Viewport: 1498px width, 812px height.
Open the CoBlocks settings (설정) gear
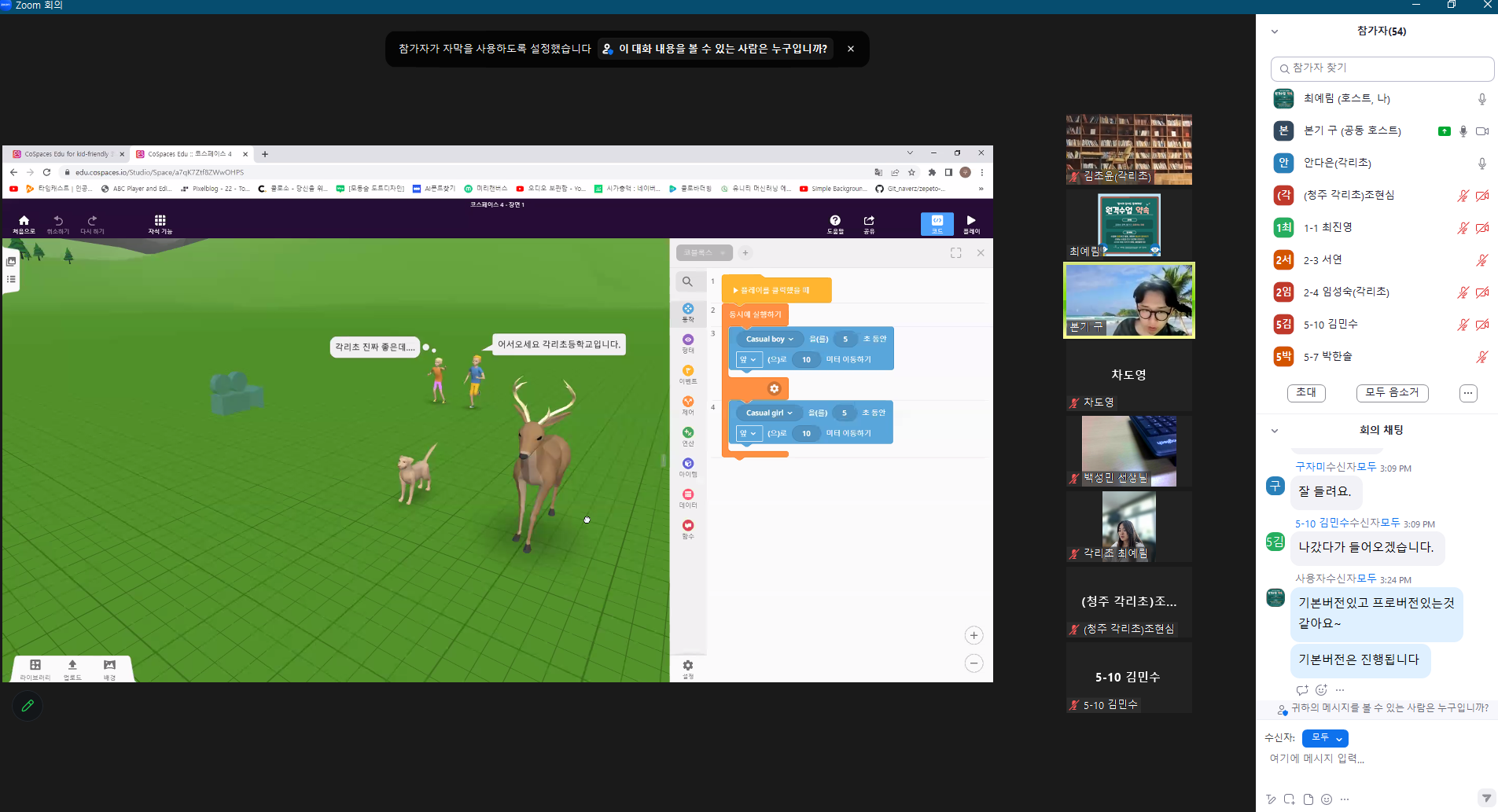coord(688,668)
